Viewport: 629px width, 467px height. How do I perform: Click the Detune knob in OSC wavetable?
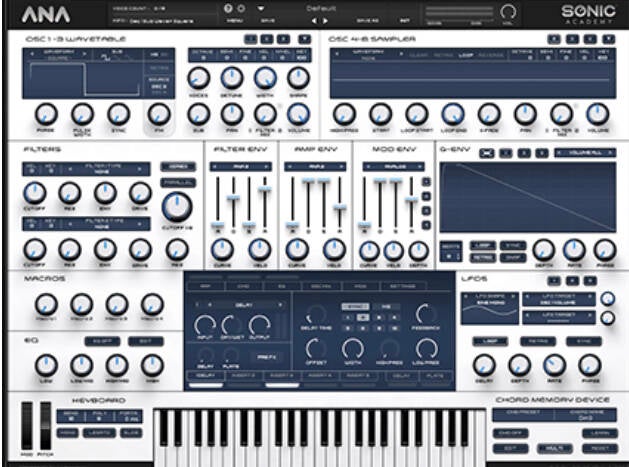231,78
